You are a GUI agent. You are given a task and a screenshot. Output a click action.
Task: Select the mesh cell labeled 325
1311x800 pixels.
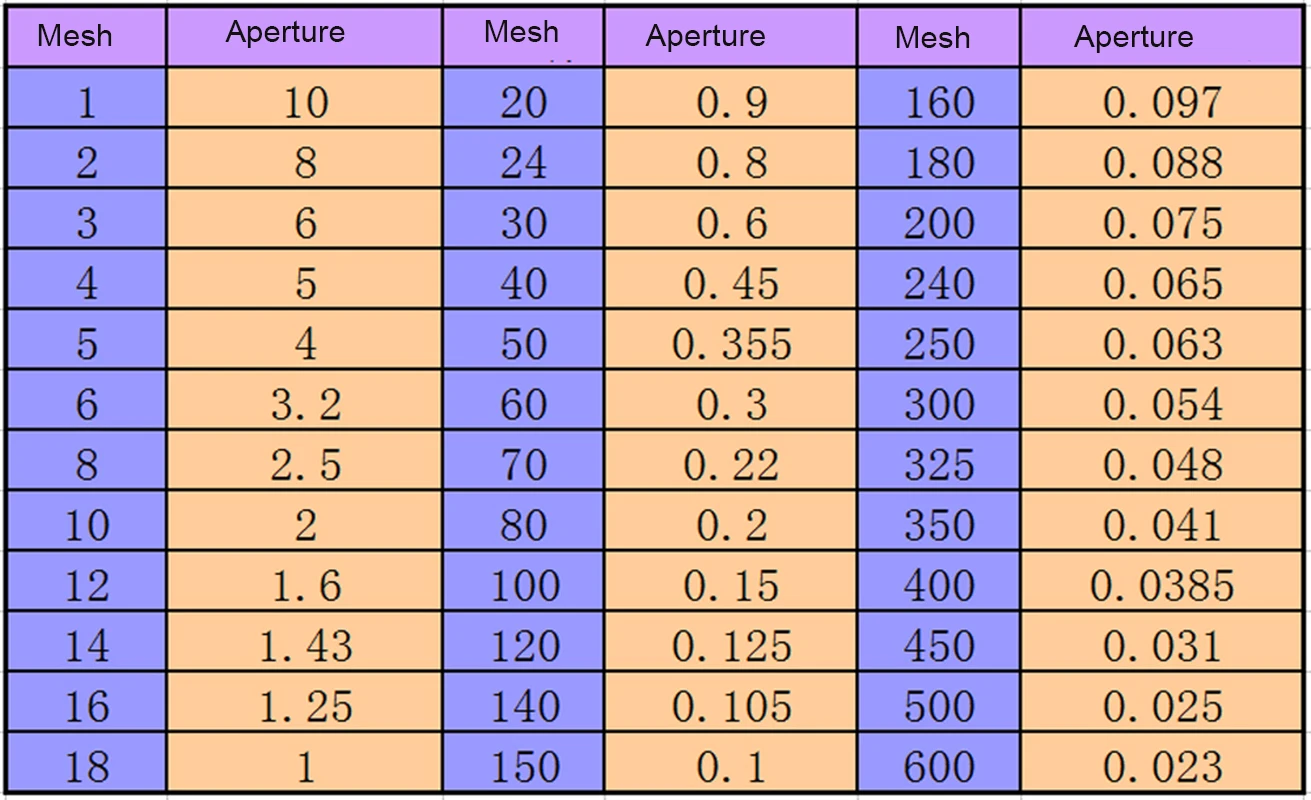pyautogui.click(x=938, y=465)
